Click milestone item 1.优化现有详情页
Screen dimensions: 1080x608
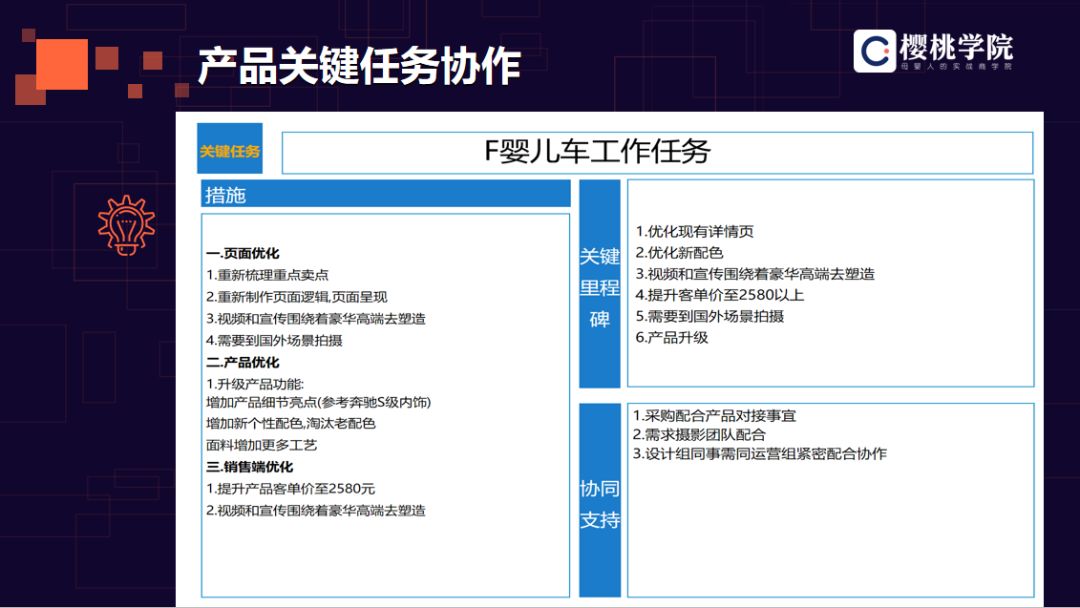(x=695, y=232)
